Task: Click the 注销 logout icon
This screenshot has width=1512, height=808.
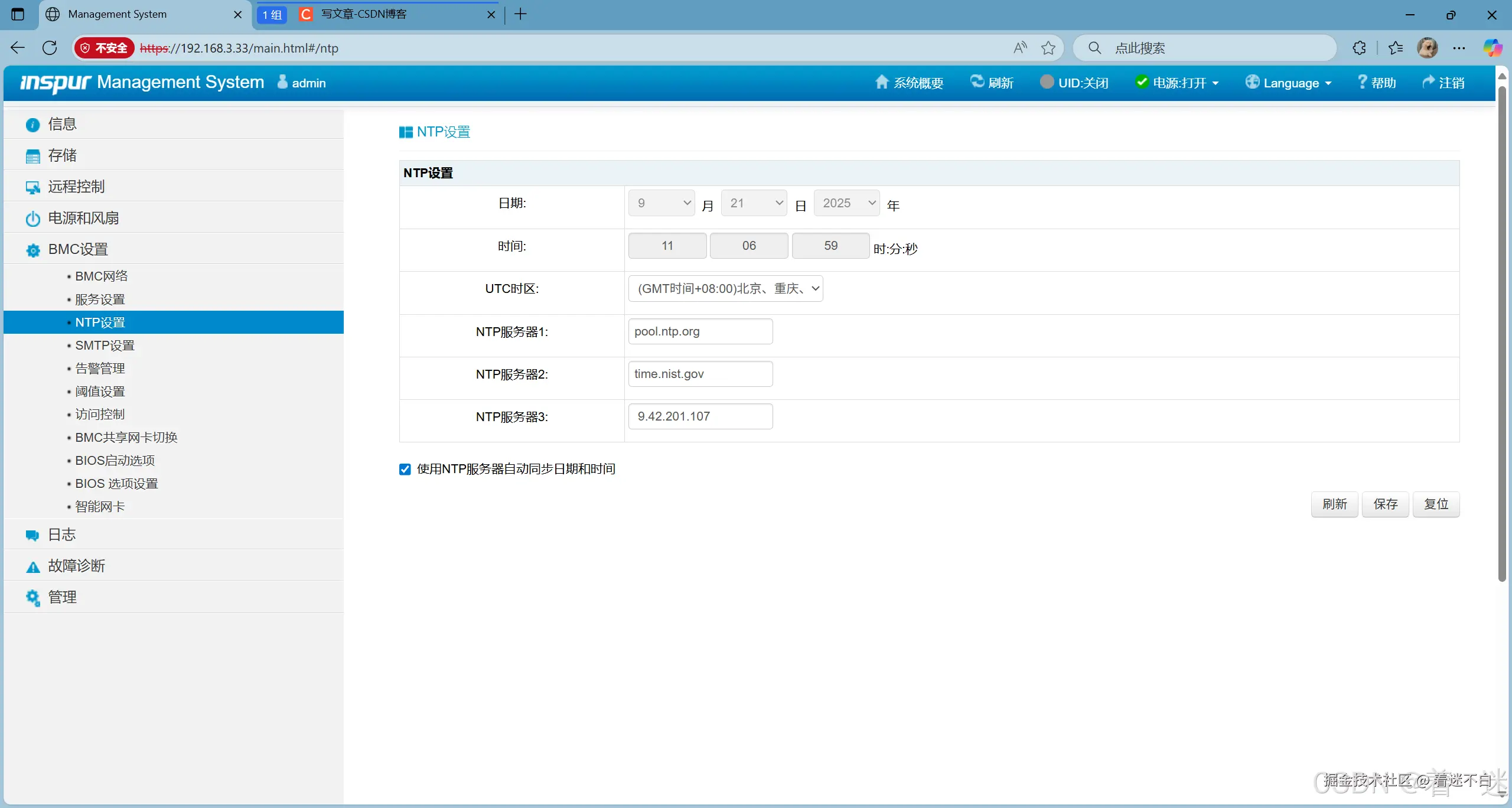Action: click(1444, 83)
